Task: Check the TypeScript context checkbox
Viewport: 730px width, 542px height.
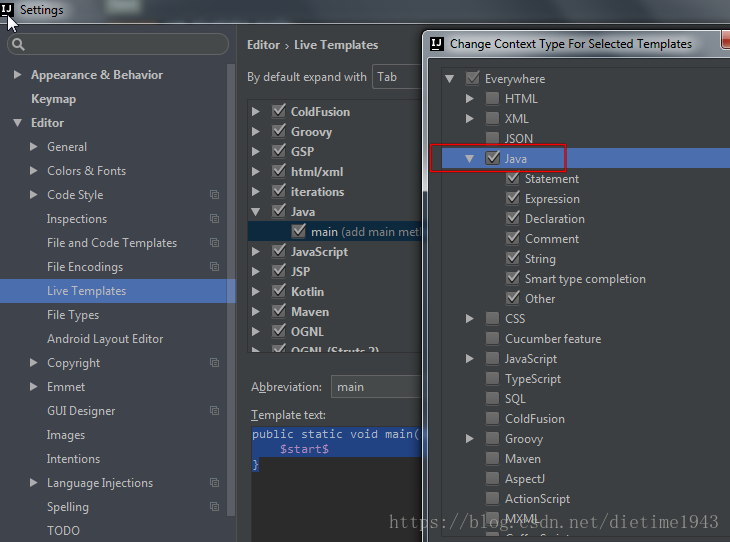Action: coord(493,379)
